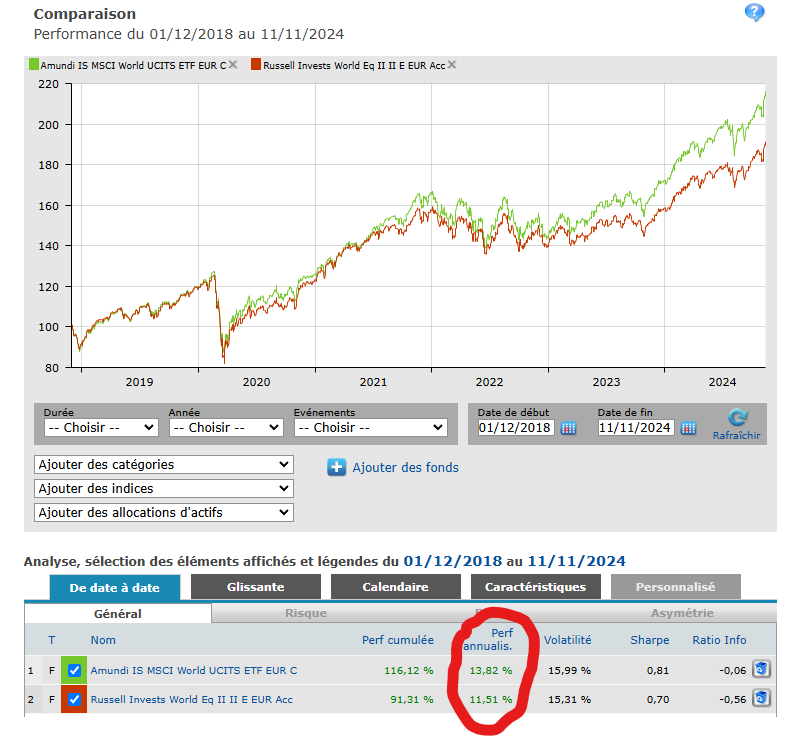Select the Général sub-tab
788x737 pixels.
coord(118,613)
